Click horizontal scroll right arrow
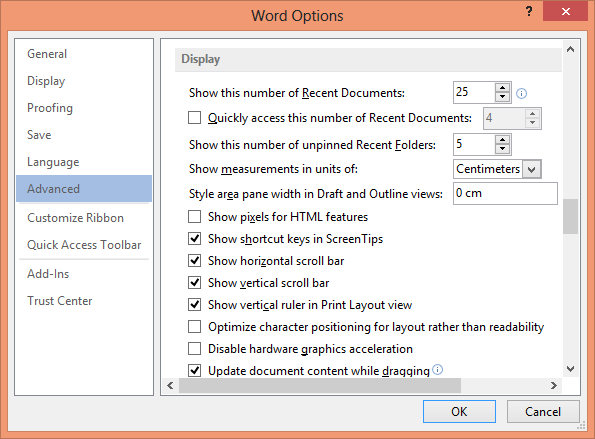Screen dimensions: 595x439 (554, 386)
